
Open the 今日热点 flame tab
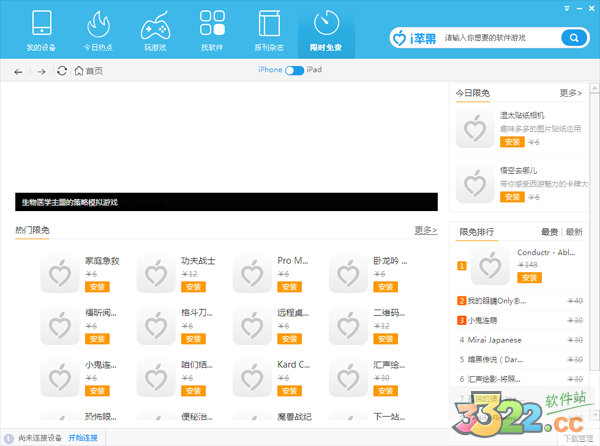click(x=98, y=31)
